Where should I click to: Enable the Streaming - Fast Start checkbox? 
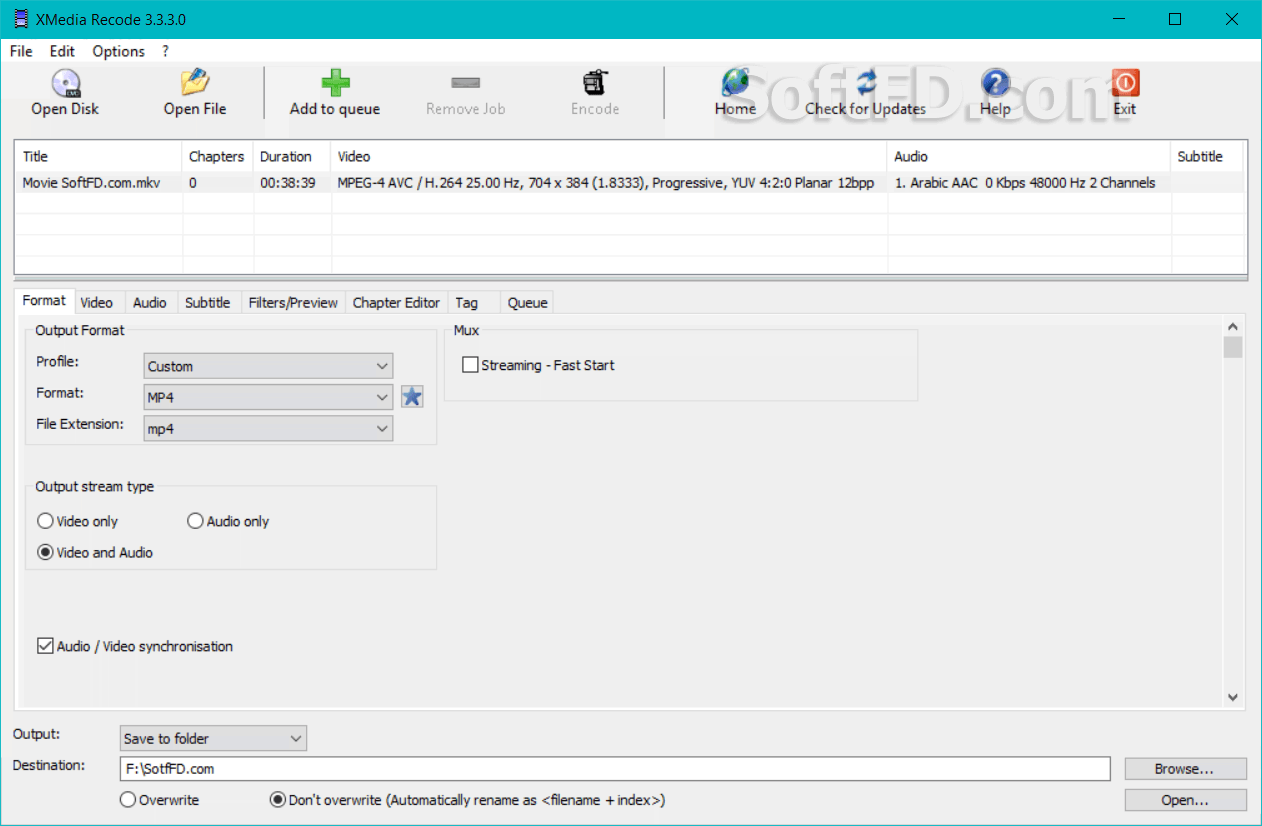[x=470, y=365]
